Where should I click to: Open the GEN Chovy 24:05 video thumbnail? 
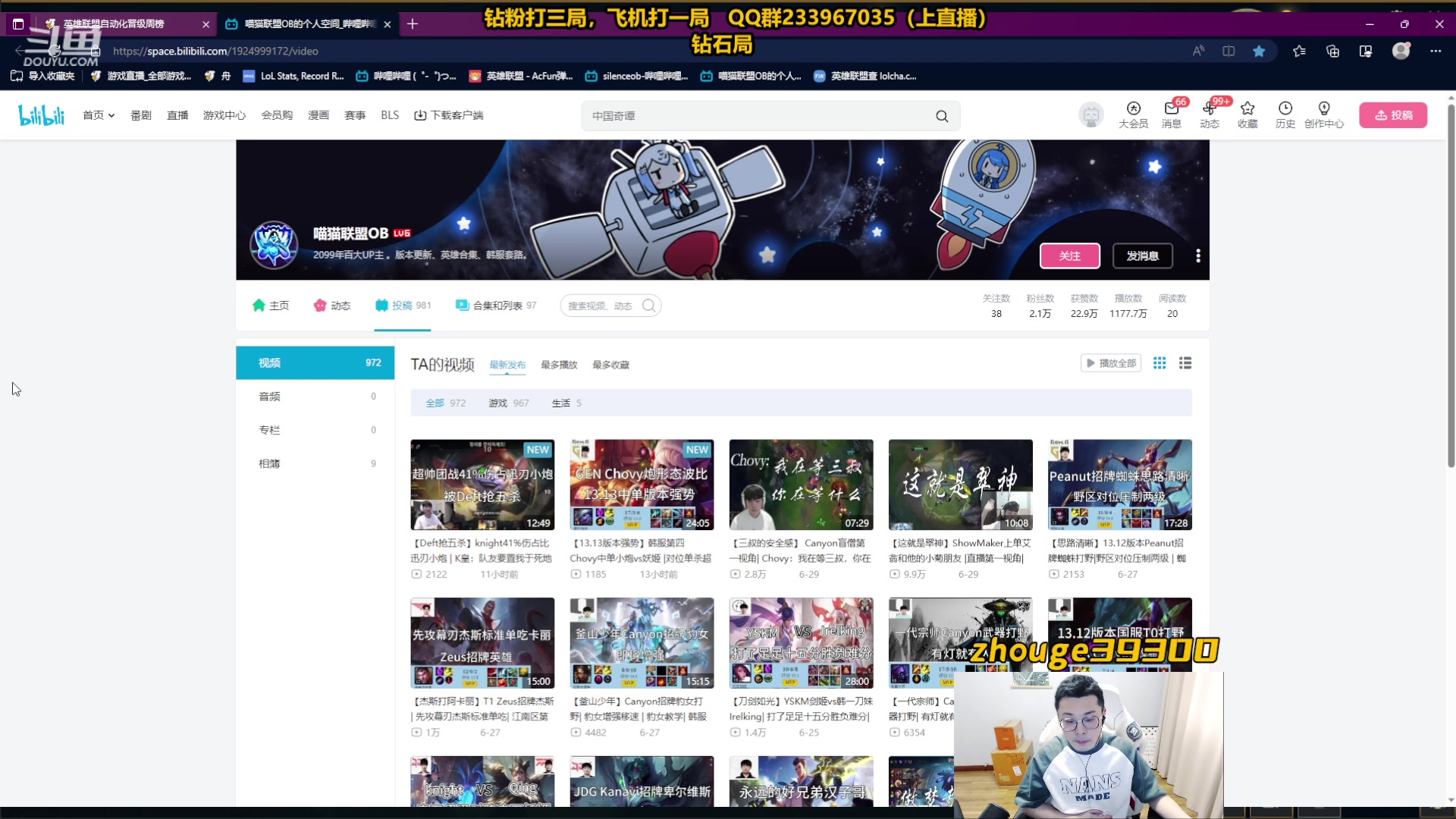642,485
